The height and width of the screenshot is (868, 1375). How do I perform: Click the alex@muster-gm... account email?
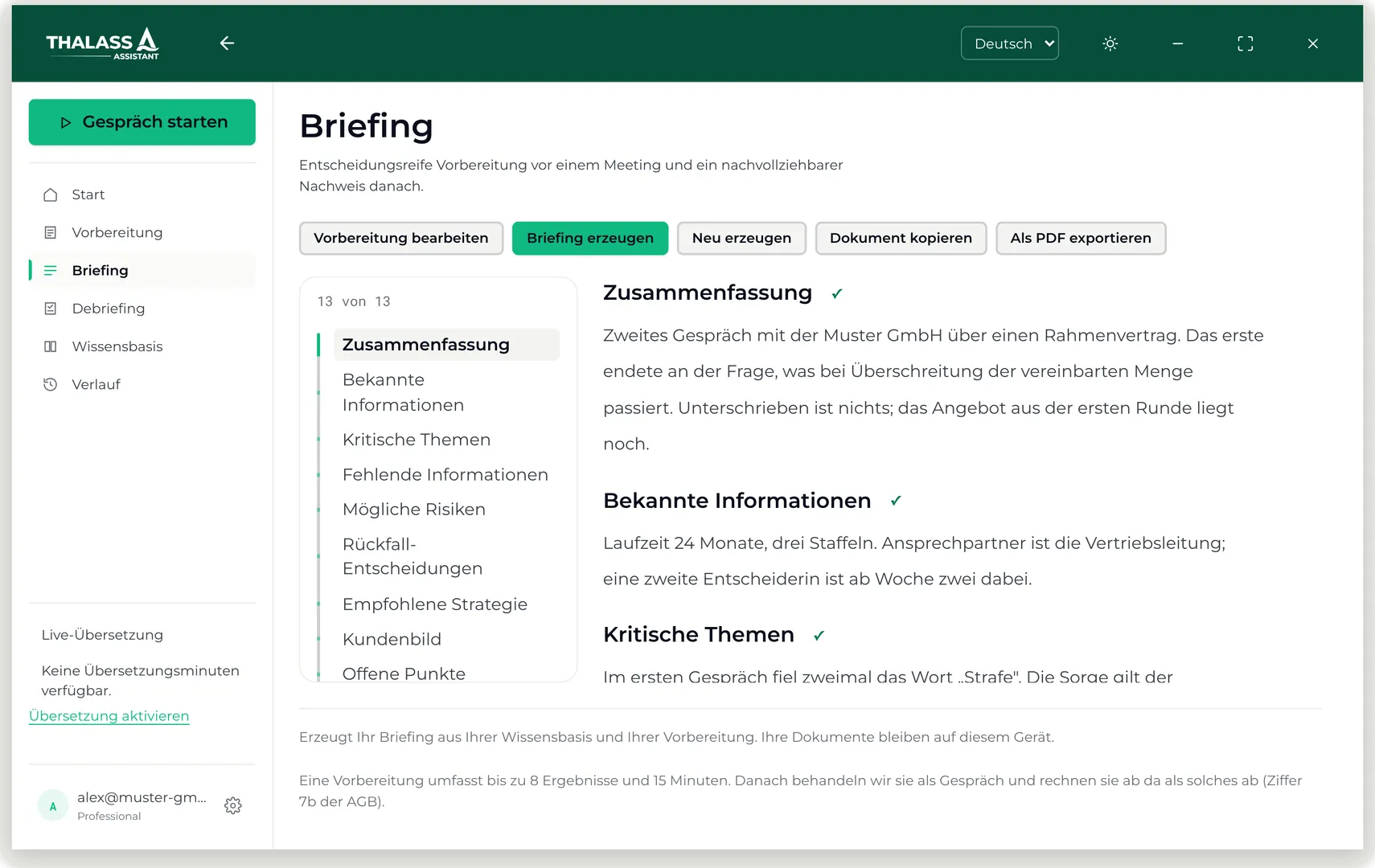pyautogui.click(x=142, y=797)
